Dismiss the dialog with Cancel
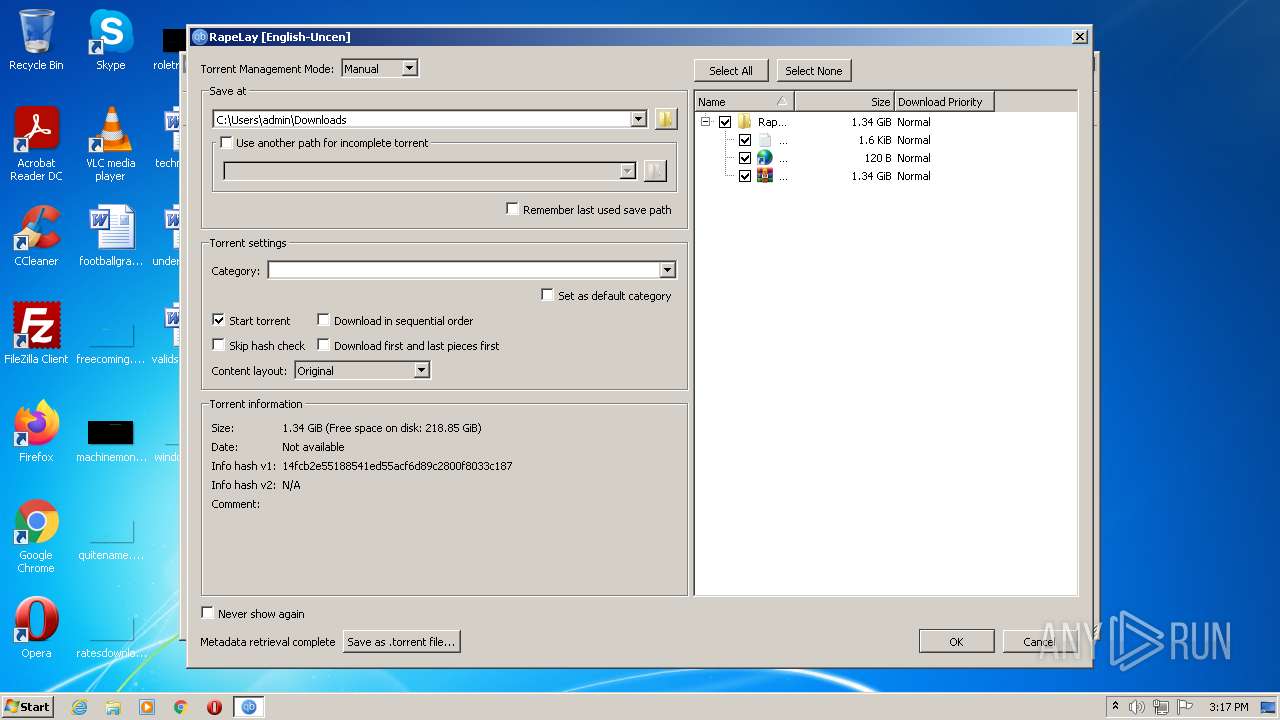1280x720 pixels. point(1038,642)
